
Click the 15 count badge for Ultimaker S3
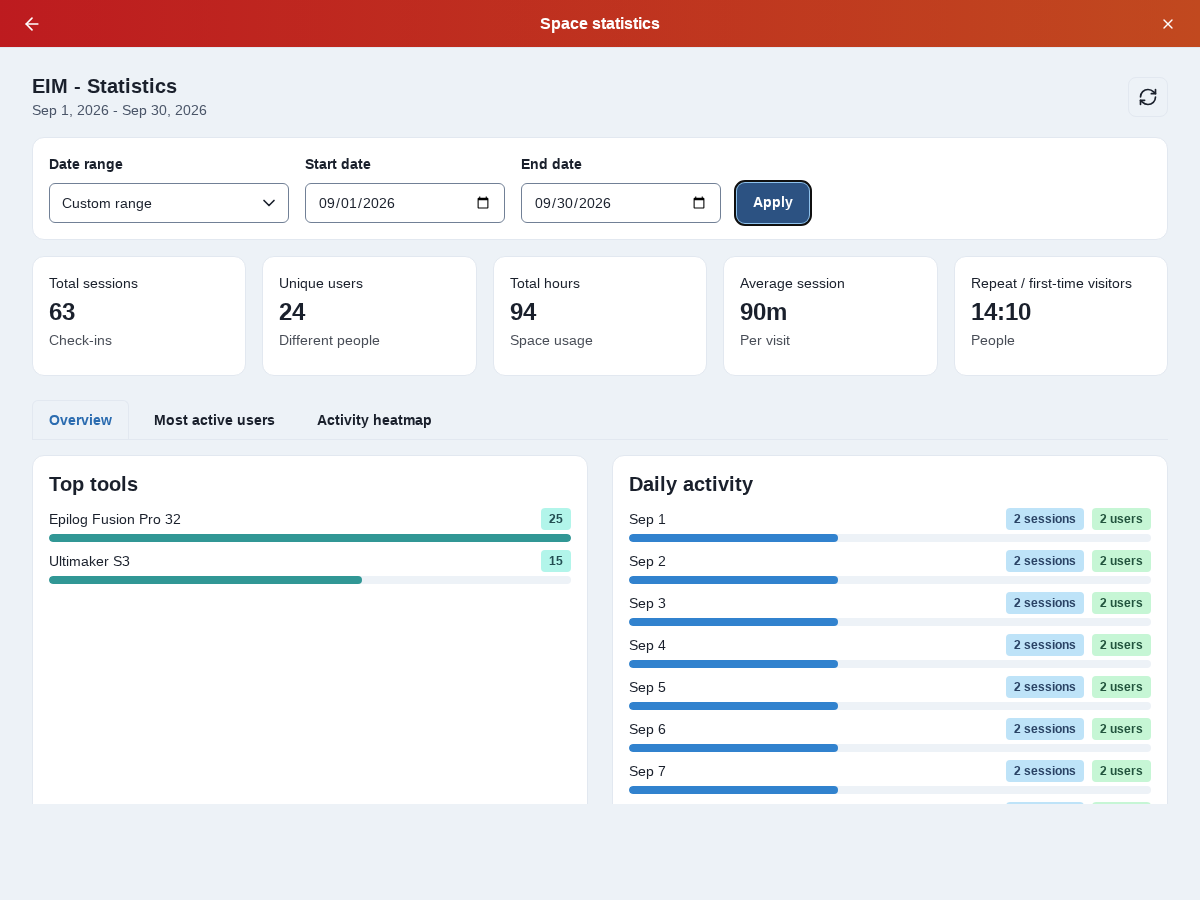556,561
